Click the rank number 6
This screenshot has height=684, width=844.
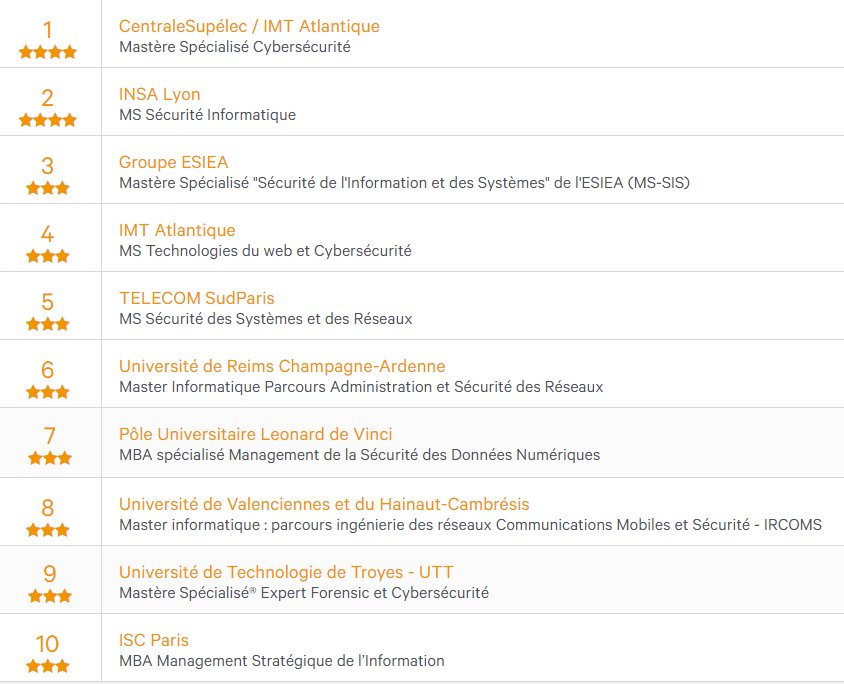[x=47, y=370]
